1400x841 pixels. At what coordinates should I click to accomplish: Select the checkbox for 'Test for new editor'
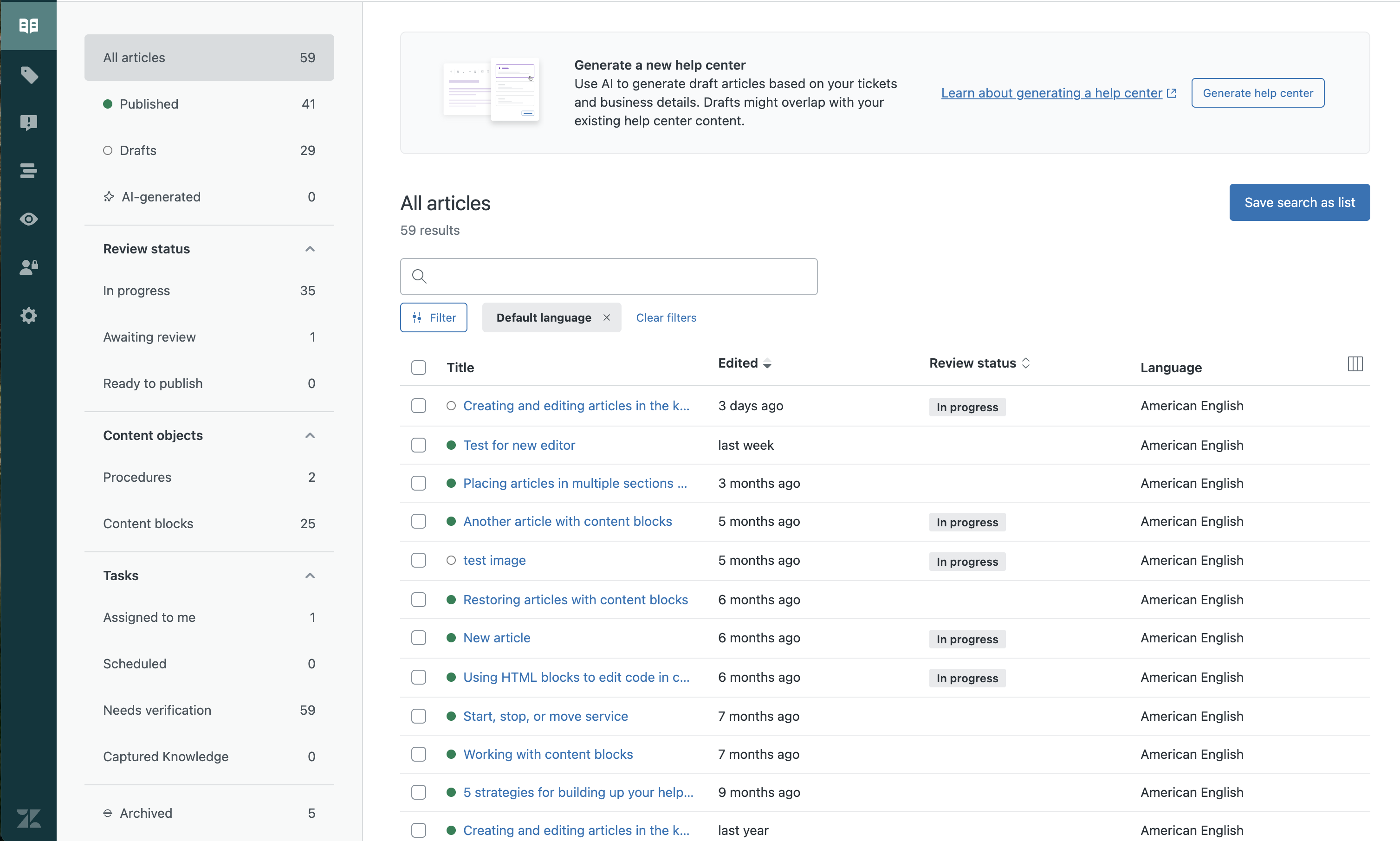point(419,445)
